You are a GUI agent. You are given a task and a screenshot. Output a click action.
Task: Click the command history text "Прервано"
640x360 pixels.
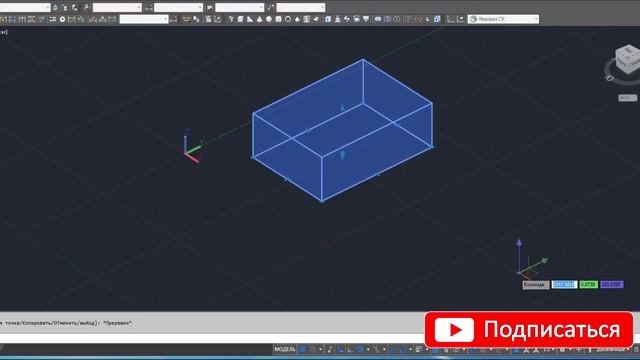(118, 323)
